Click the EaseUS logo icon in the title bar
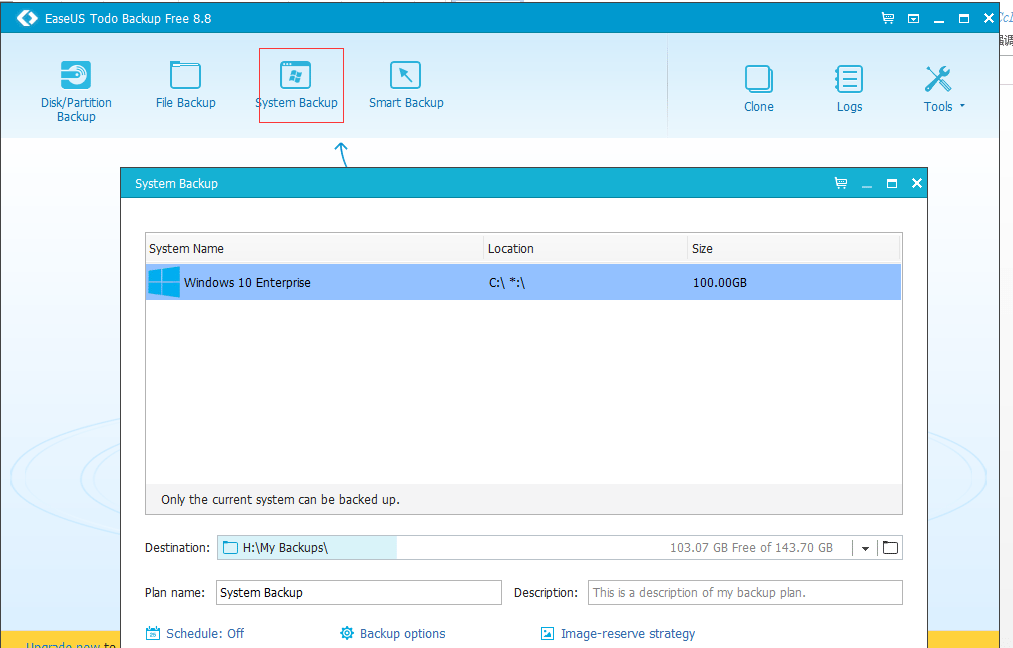This screenshot has width=1013, height=648. tap(26, 18)
